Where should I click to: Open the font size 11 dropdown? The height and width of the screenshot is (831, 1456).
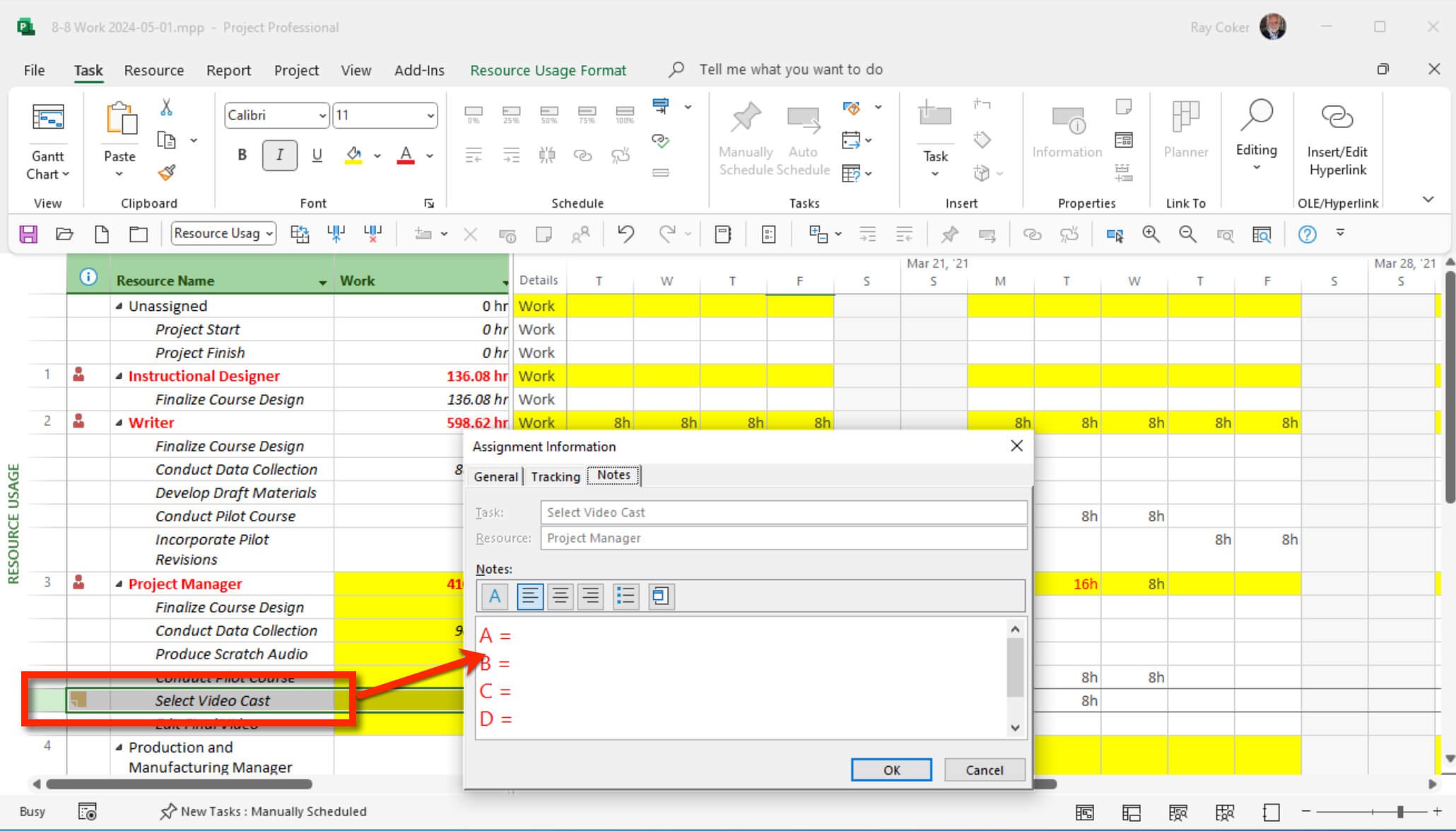[x=430, y=115]
